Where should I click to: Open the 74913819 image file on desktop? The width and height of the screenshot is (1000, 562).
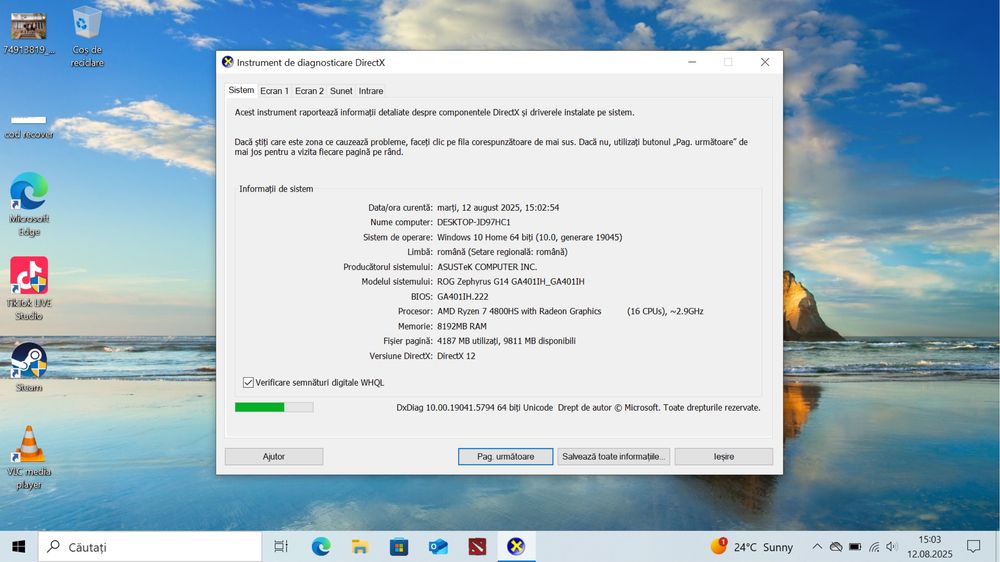tap(29, 32)
